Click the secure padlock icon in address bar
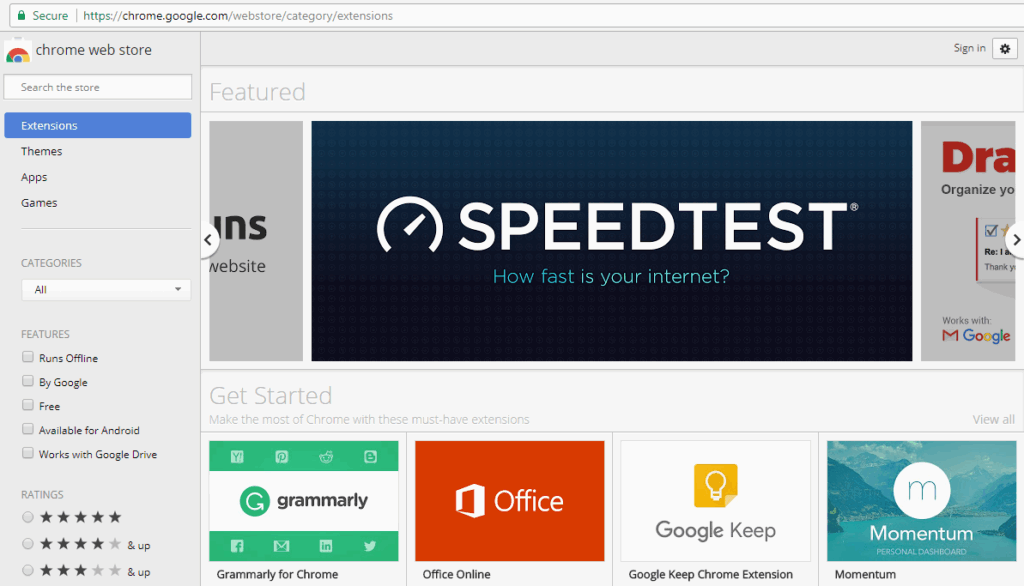 tap(22, 15)
